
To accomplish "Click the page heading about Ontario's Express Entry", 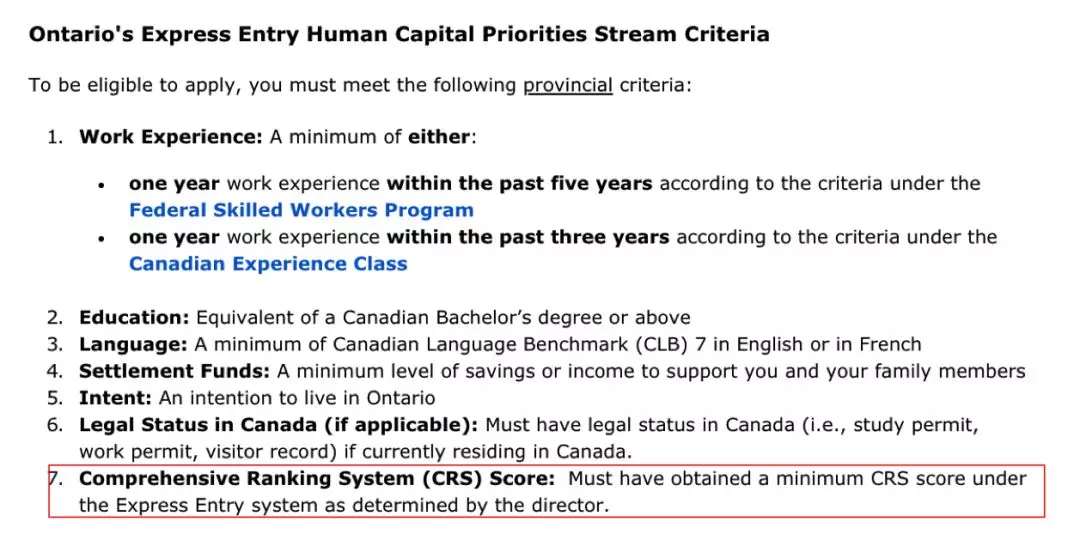I will pos(399,34).
